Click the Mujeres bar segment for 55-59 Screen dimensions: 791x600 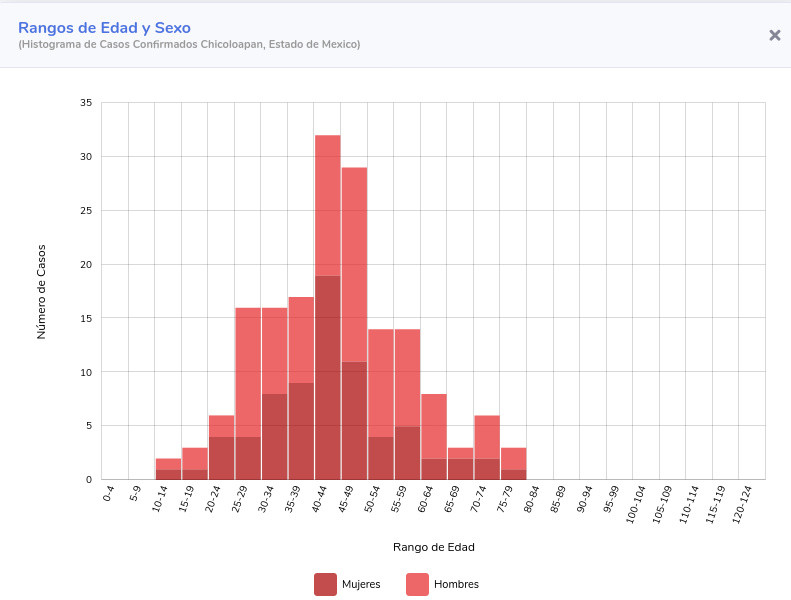click(x=407, y=453)
